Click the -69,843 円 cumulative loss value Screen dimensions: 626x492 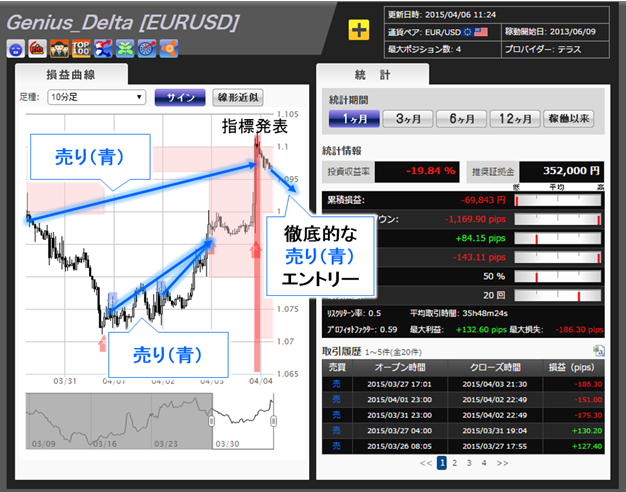point(483,200)
